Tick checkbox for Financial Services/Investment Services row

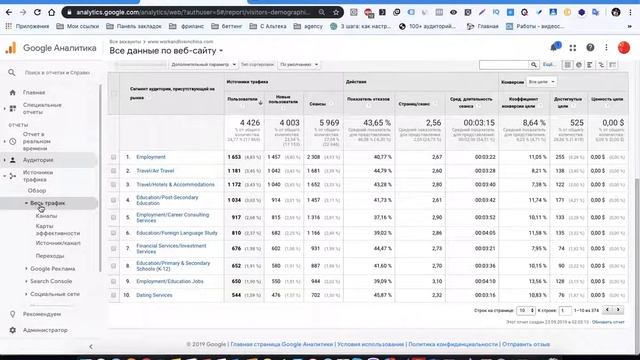[113, 248]
